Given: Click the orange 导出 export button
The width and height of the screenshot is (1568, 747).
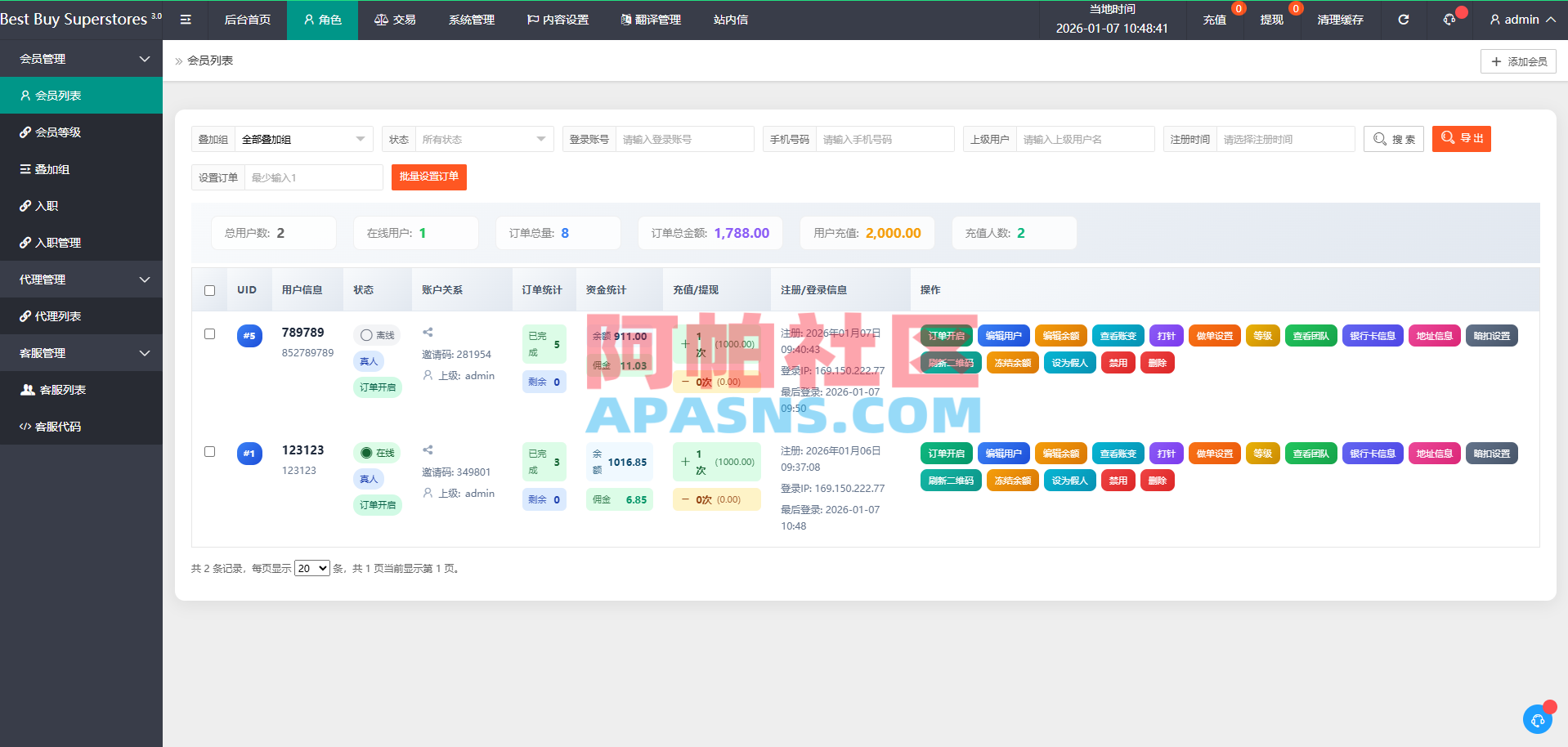Looking at the screenshot, I should pyautogui.click(x=1462, y=139).
